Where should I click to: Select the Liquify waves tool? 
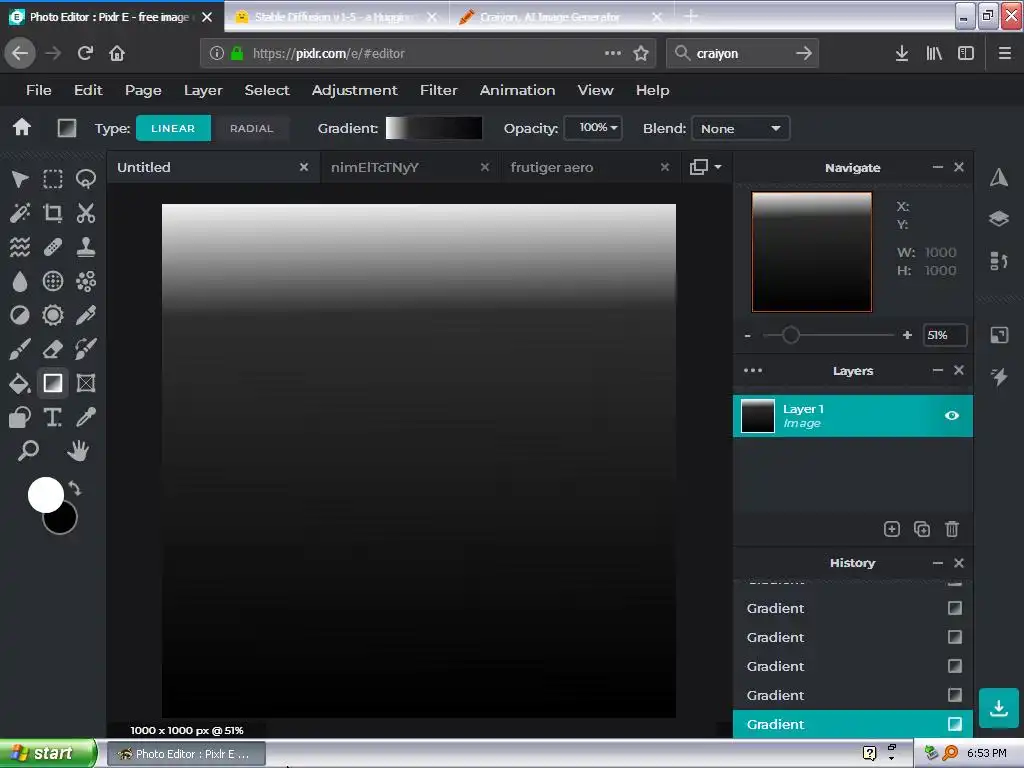[x=20, y=247]
